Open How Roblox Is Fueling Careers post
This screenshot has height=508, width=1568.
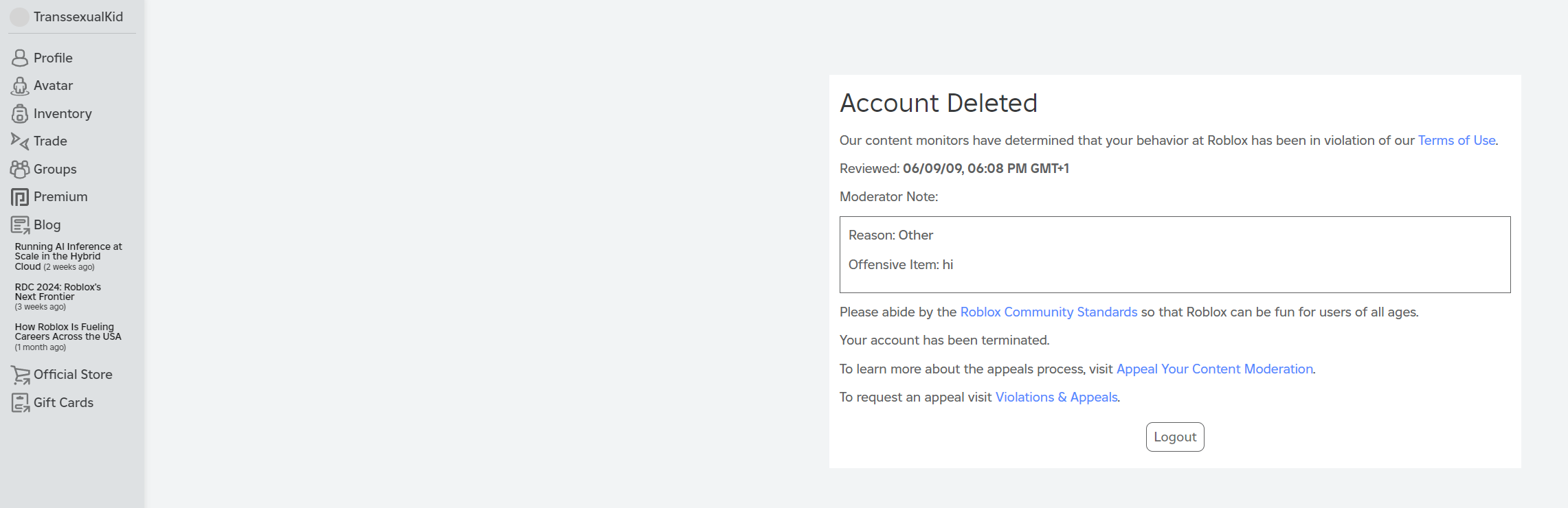click(x=67, y=332)
